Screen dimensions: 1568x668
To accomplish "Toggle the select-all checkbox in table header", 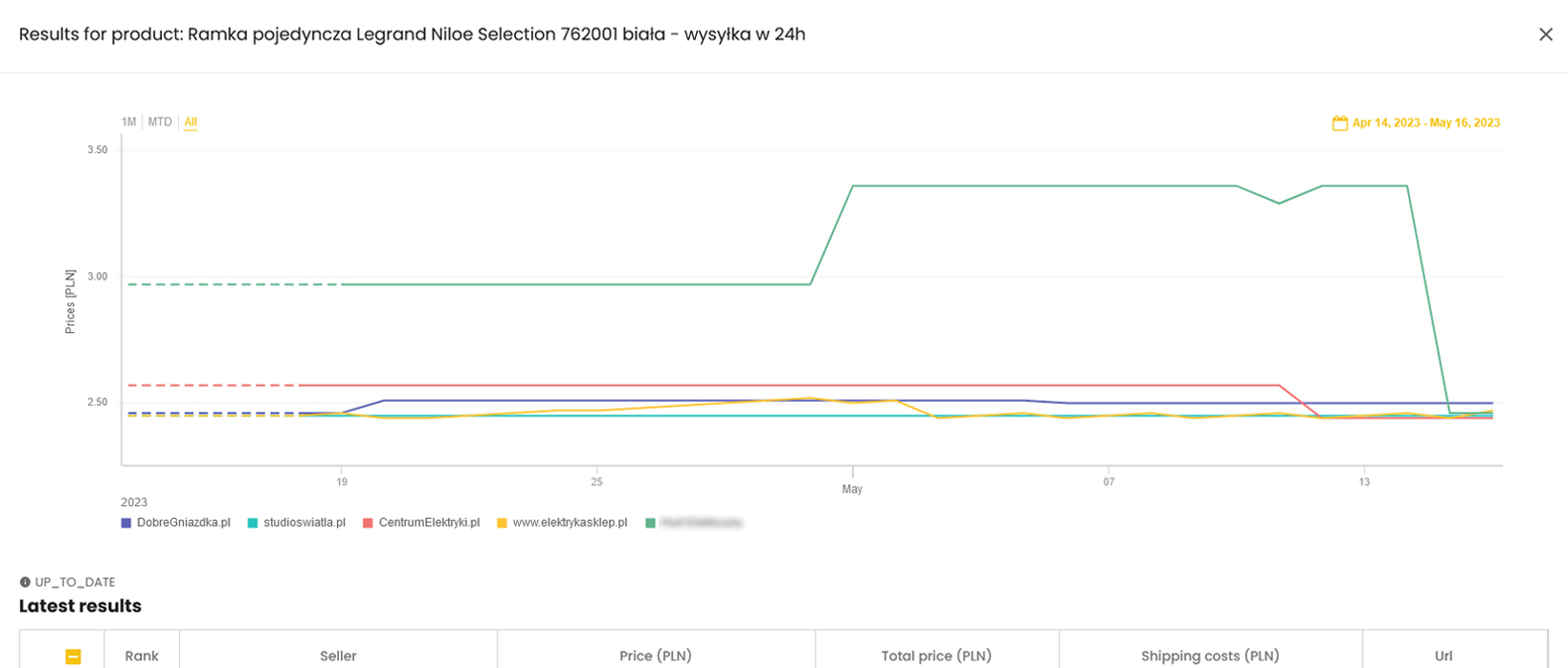I will pyautogui.click(x=73, y=657).
